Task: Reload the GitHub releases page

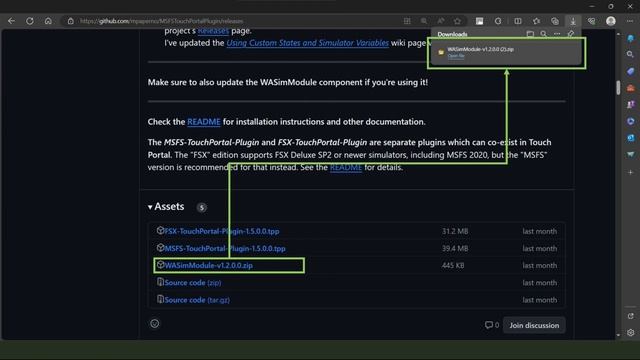Action: pyautogui.click(x=30, y=21)
